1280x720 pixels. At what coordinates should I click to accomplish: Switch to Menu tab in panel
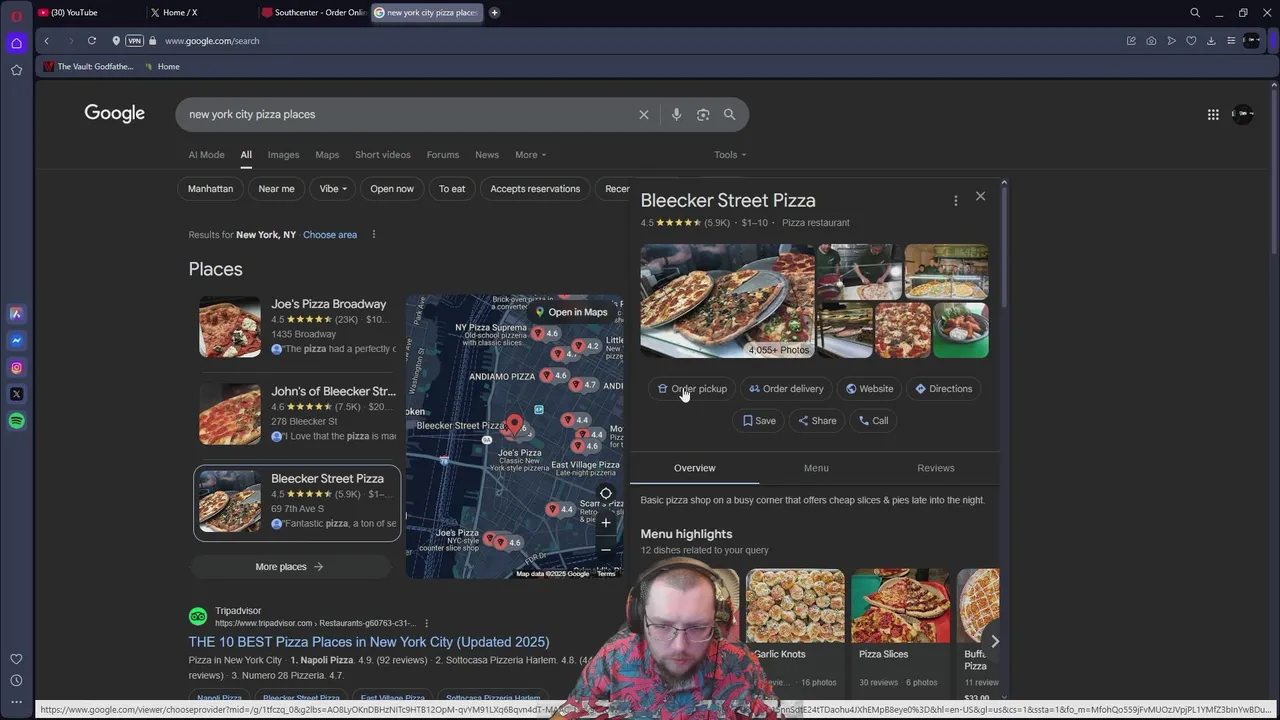coord(816,468)
